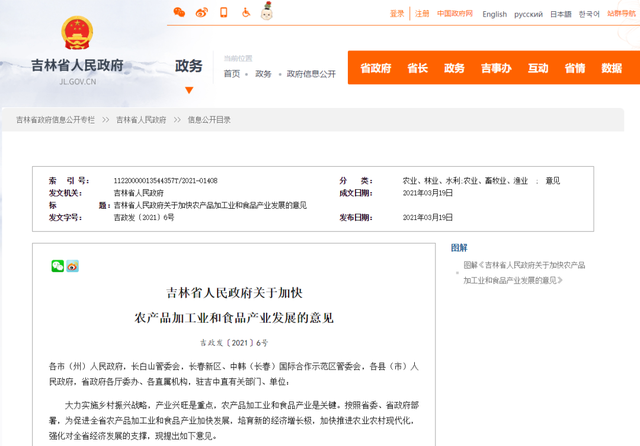Open 信息公开目录 breadcrumb
The height and width of the screenshot is (446, 640).
click(x=209, y=120)
